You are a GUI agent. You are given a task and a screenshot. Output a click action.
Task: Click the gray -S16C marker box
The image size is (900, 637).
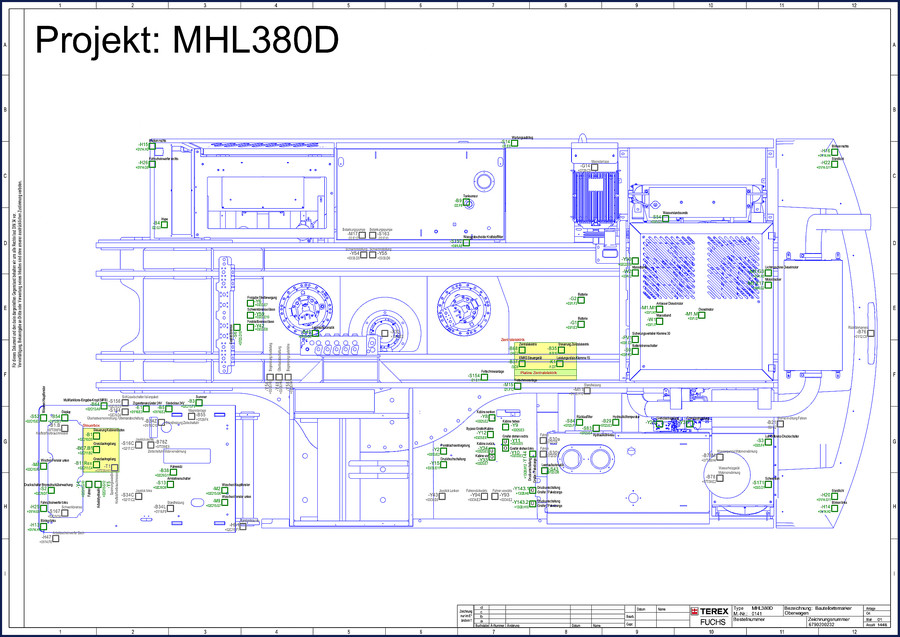coord(138,445)
